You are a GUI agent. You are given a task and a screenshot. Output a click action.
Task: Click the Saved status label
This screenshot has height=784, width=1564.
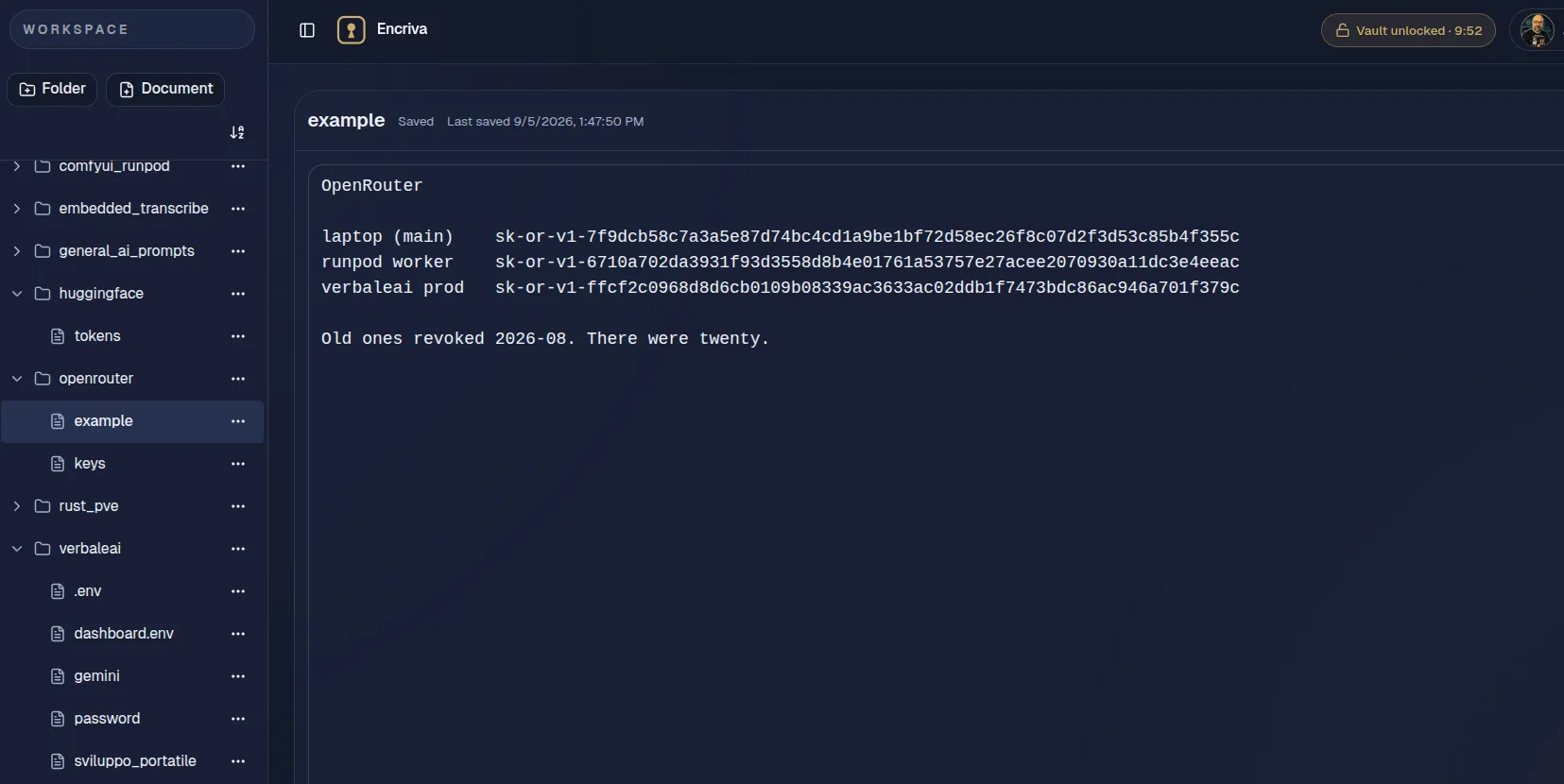tap(416, 122)
